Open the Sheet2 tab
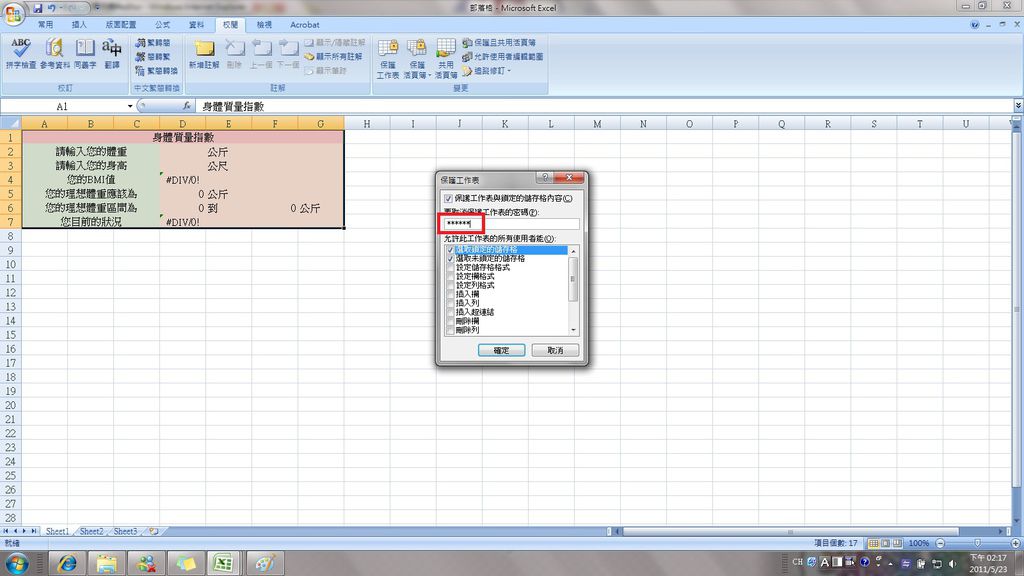This screenshot has width=1024, height=576. pos(91,532)
